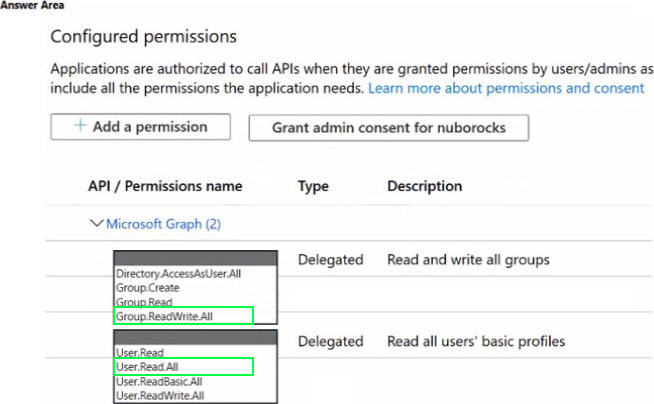Viewport: 654px width, 404px height.
Task: Select the Group.ReadWrite.All option
Action: pyautogui.click(x=165, y=316)
